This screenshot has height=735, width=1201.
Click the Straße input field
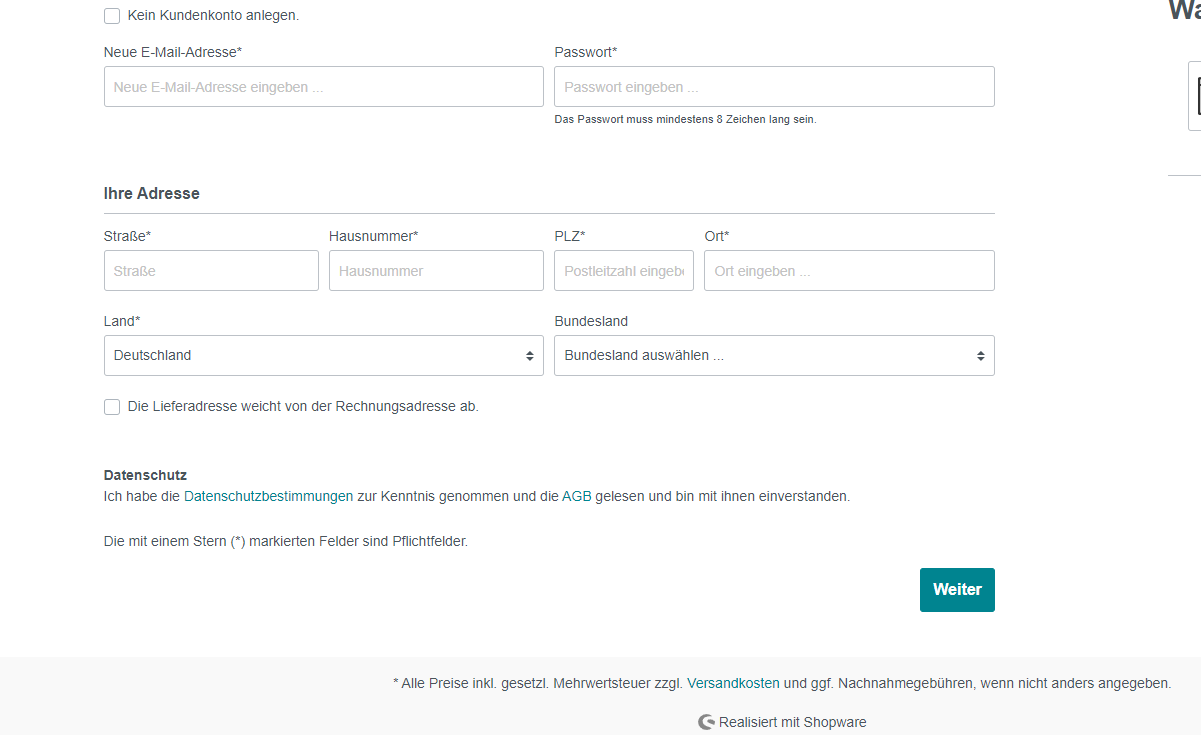click(x=211, y=270)
